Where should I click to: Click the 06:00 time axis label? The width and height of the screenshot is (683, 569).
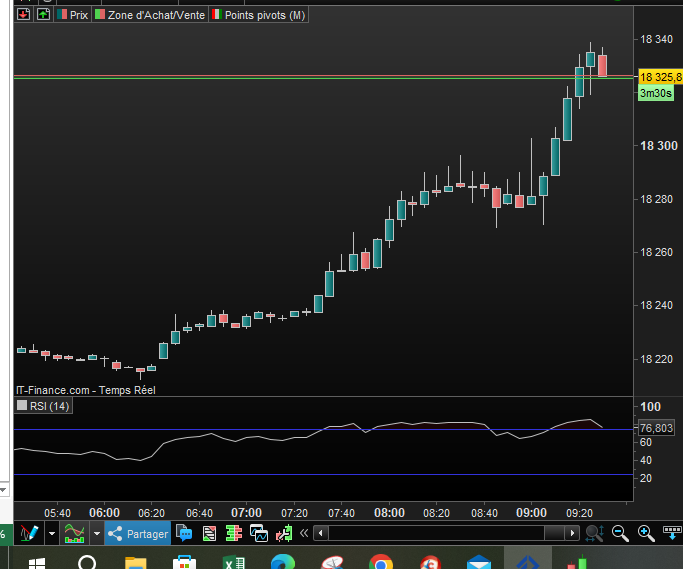coord(104,512)
